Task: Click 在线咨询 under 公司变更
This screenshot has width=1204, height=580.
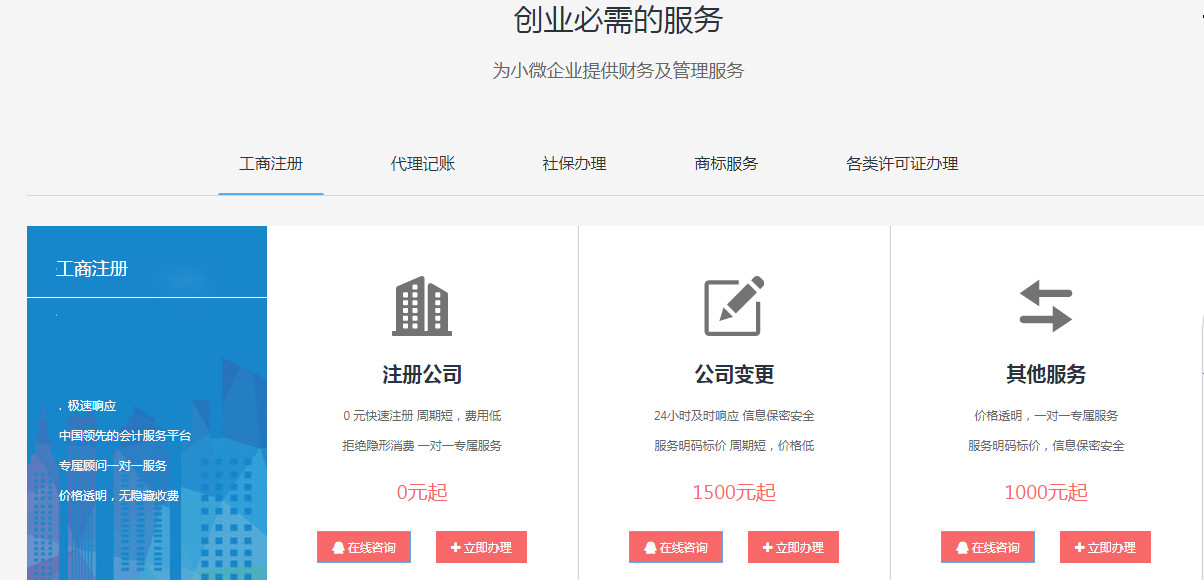Action: pos(676,547)
